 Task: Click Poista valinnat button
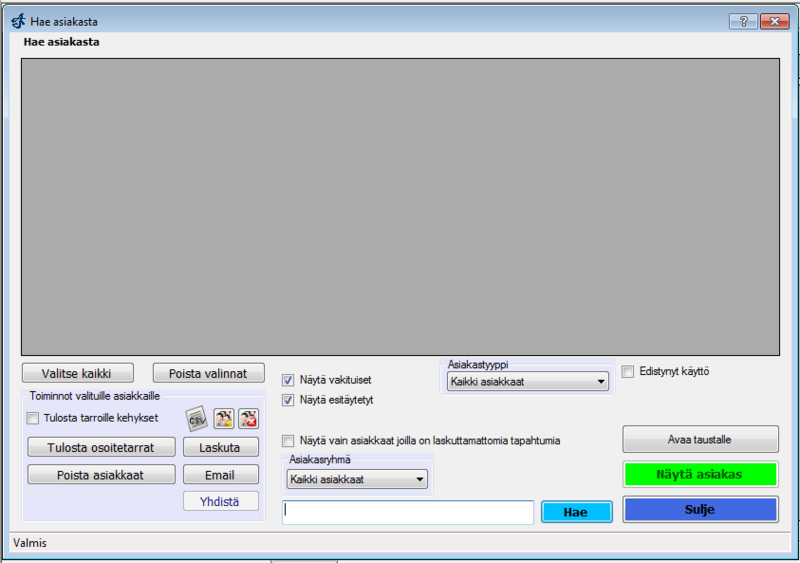[x=208, y=373]
